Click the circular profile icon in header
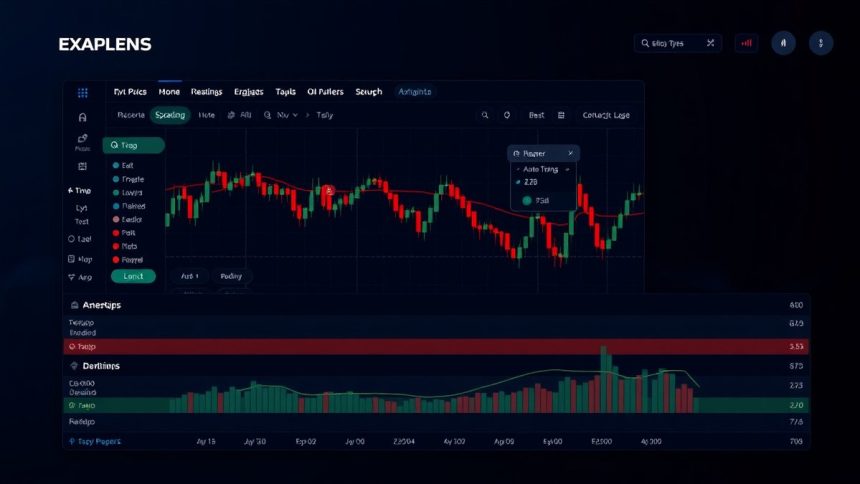Viewport: 860px width, 484px height. (x=784, y=43)
